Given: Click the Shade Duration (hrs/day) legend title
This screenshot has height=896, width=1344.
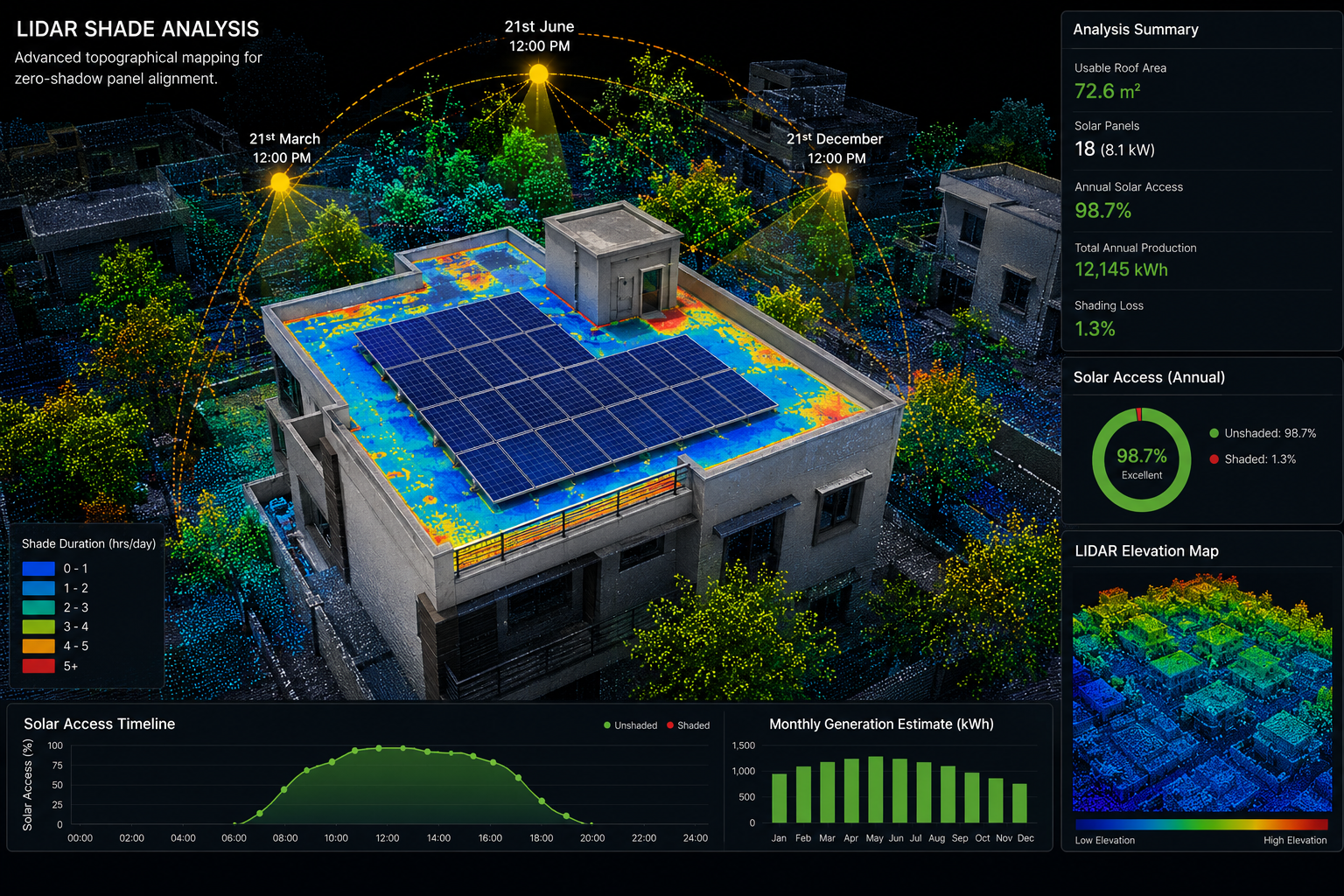Looking at the screenshot, I should point(88,543).
